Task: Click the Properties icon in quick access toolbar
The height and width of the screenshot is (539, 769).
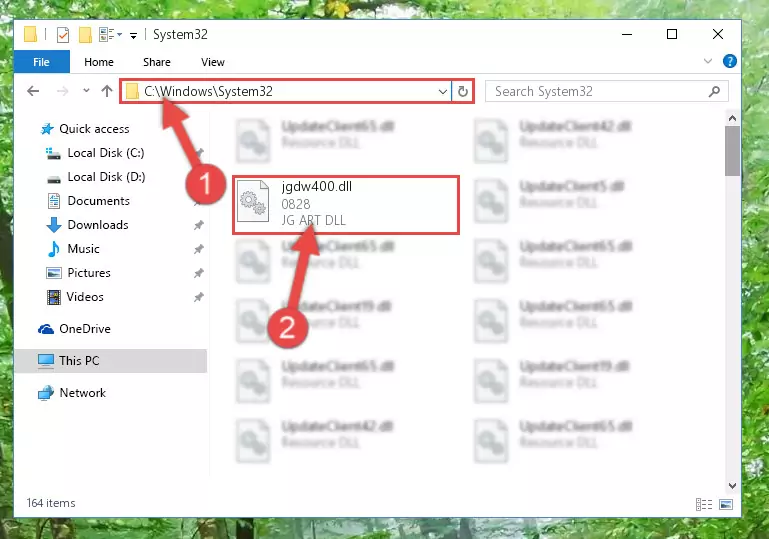Action: (63, 35)
